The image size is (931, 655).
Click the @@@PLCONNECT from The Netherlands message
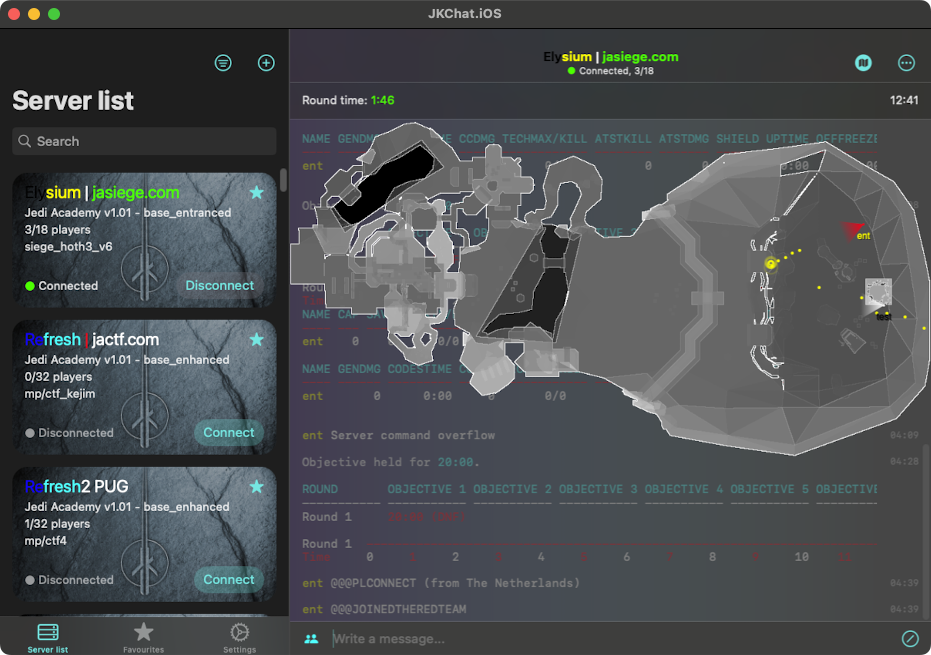coord(441,583)
